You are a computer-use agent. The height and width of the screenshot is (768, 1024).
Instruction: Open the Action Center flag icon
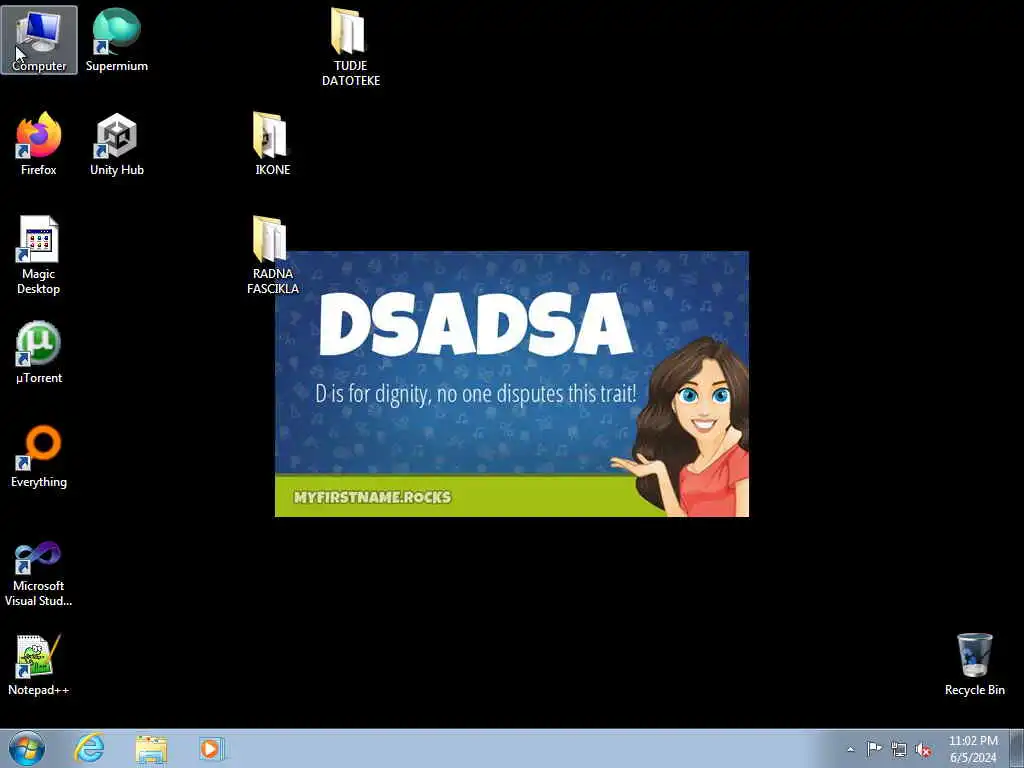tap(874, 749)
